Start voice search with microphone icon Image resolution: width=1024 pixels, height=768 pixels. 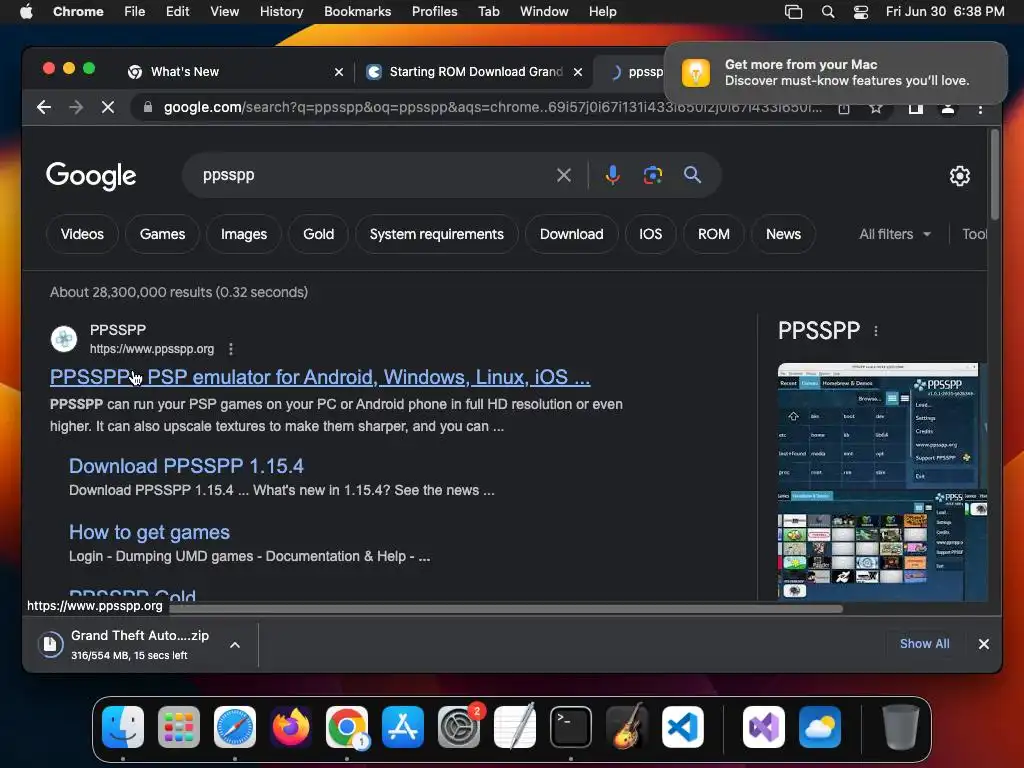point(612,175)
